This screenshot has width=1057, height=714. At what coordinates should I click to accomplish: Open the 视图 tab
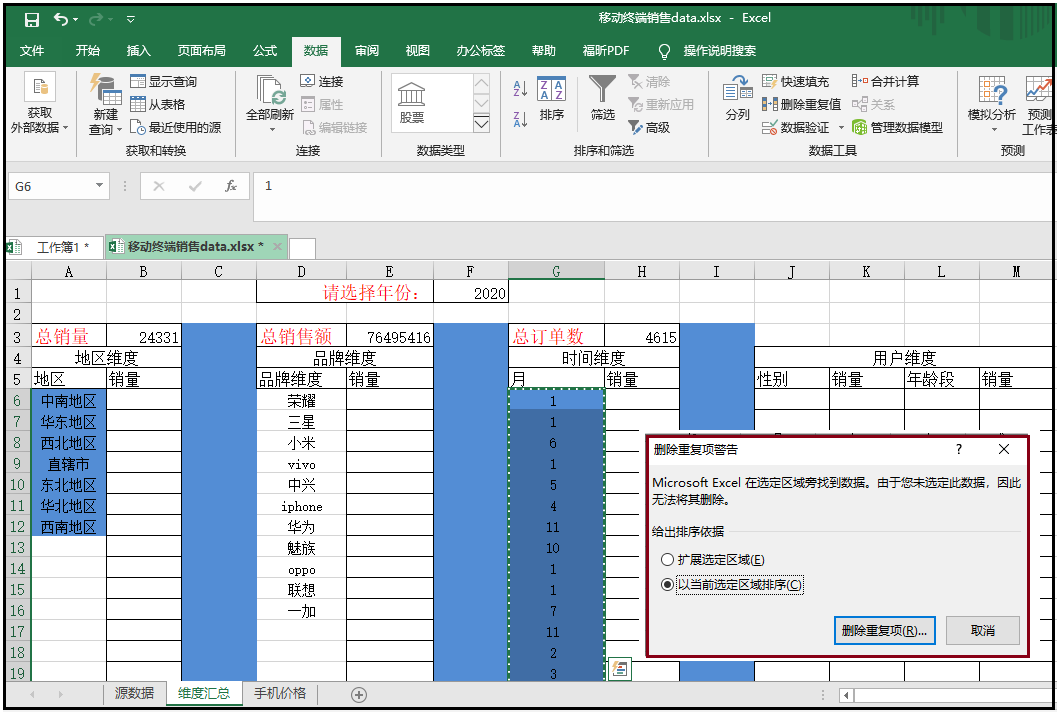pyautogui.click(x=417, y=51)
